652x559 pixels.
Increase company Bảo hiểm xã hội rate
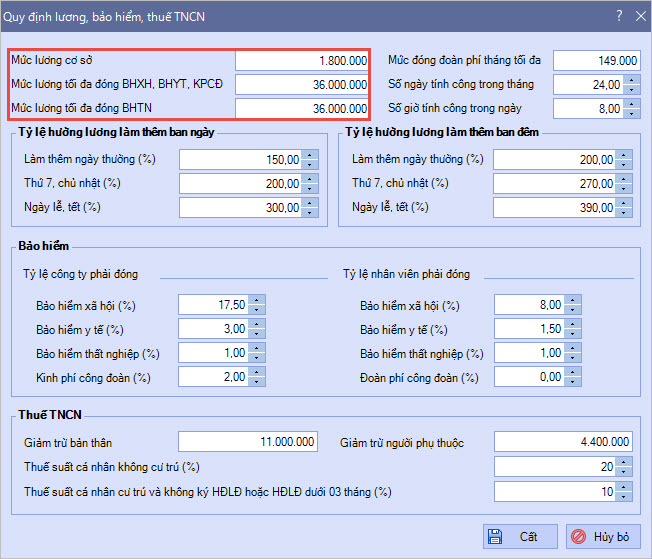click(257, 301)
